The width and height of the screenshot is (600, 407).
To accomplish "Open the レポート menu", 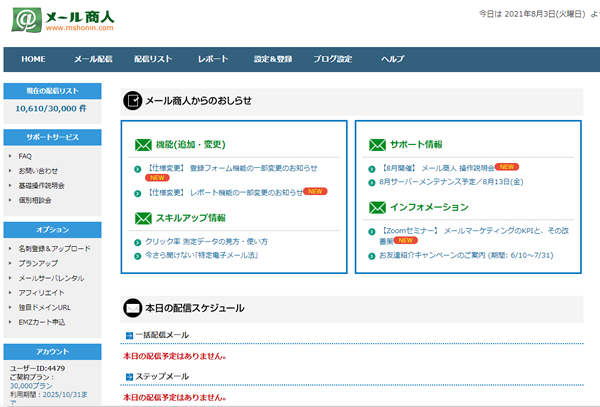I will 213,59.
